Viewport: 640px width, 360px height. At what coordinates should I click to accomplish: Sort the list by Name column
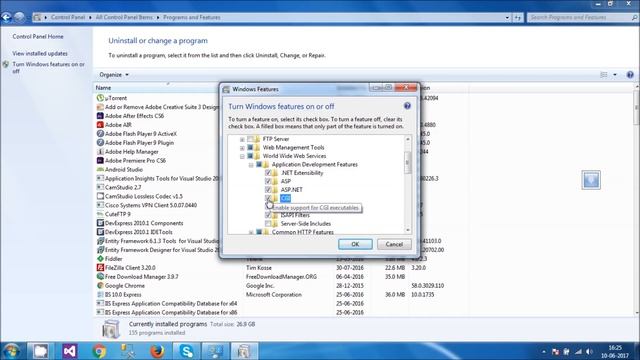coord(103,88)
